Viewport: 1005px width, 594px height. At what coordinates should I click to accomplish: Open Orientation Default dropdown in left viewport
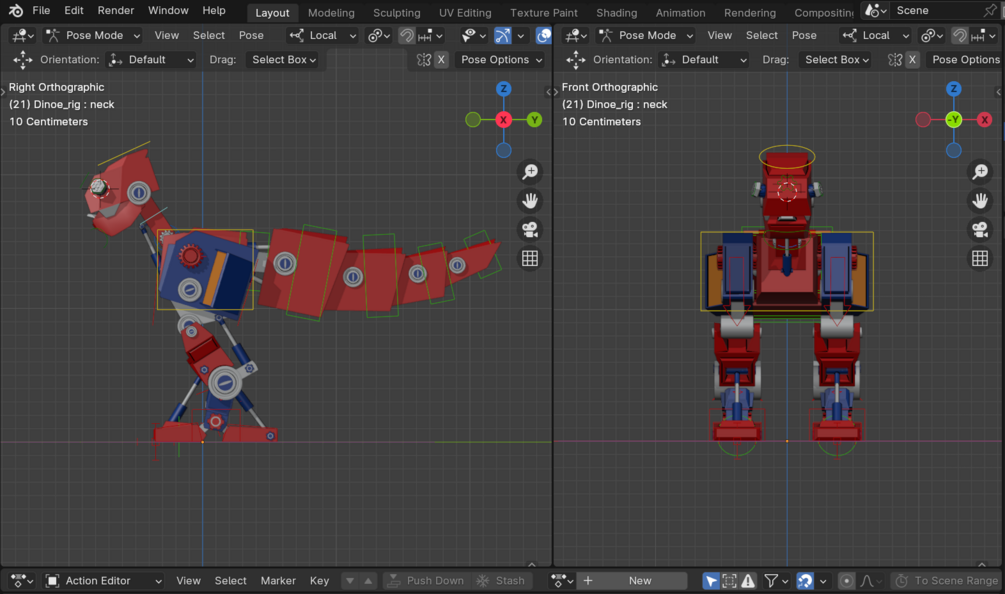[x=151, y=60]
